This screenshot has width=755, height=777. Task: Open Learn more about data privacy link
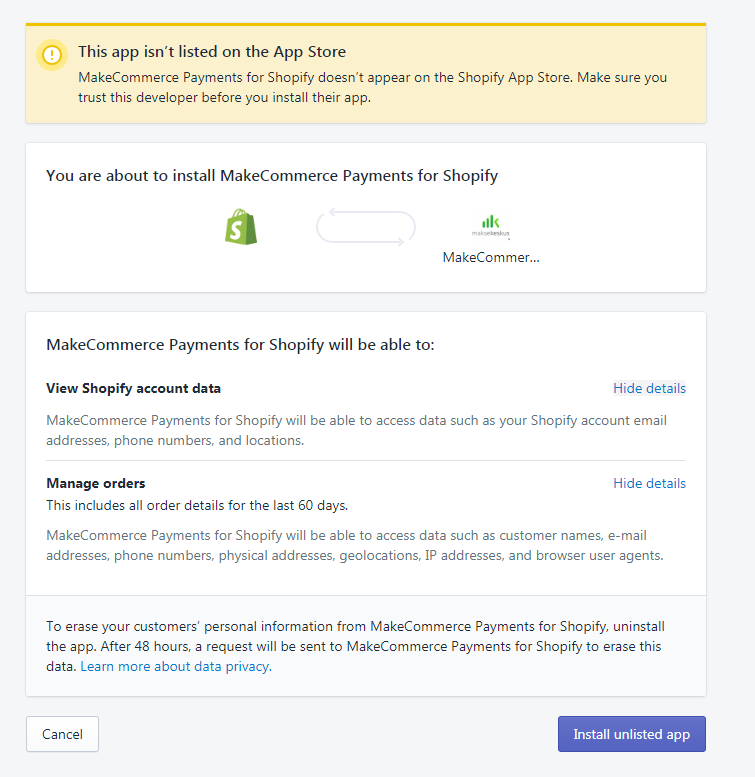pos(176,666)
